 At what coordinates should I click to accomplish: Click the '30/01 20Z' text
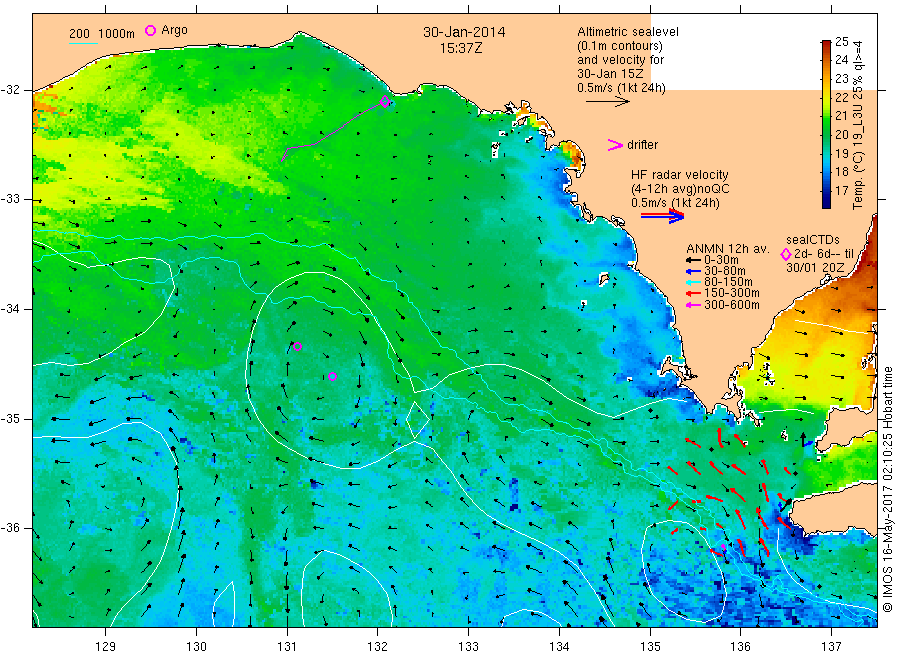tap(815, 268)
